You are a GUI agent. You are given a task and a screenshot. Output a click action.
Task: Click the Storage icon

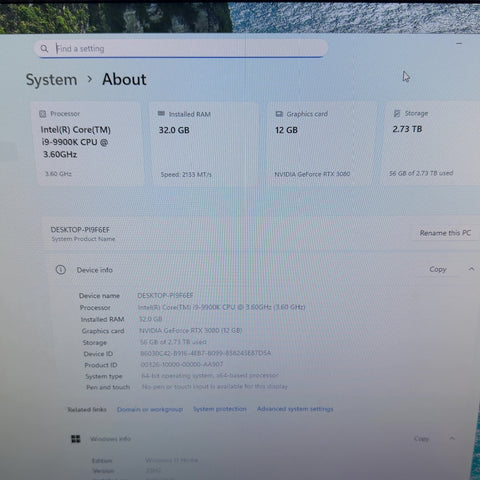397,113
